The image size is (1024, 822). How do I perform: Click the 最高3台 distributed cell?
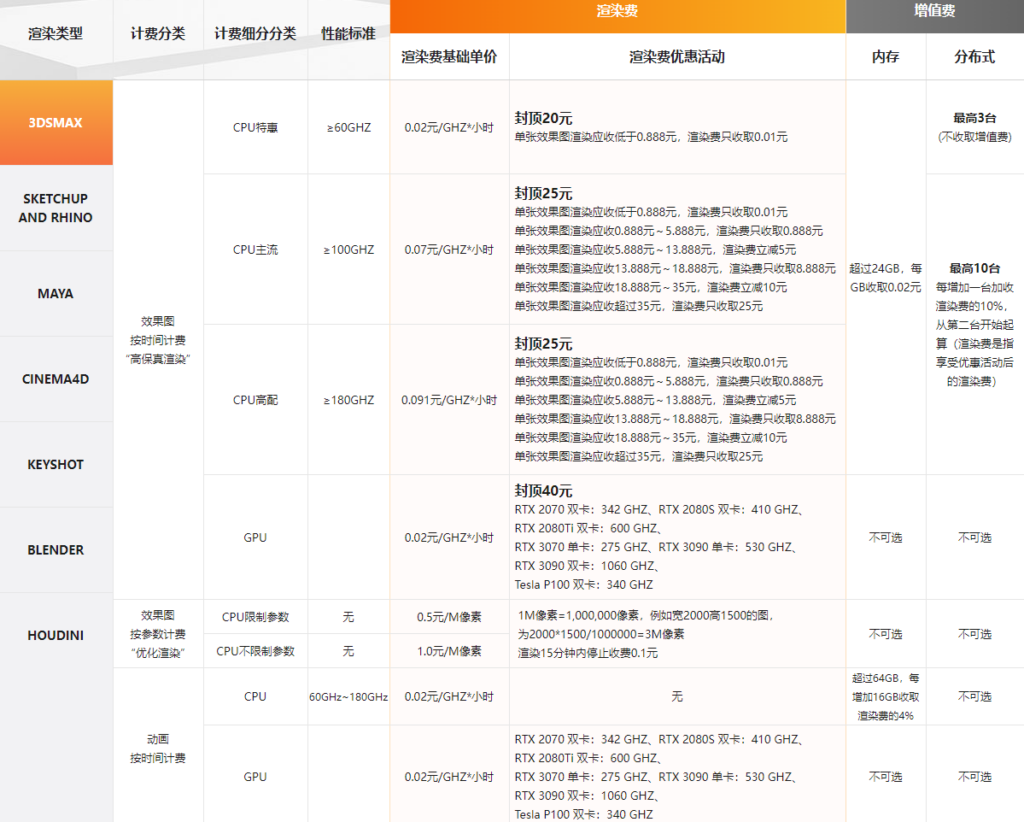pos(974,127)
